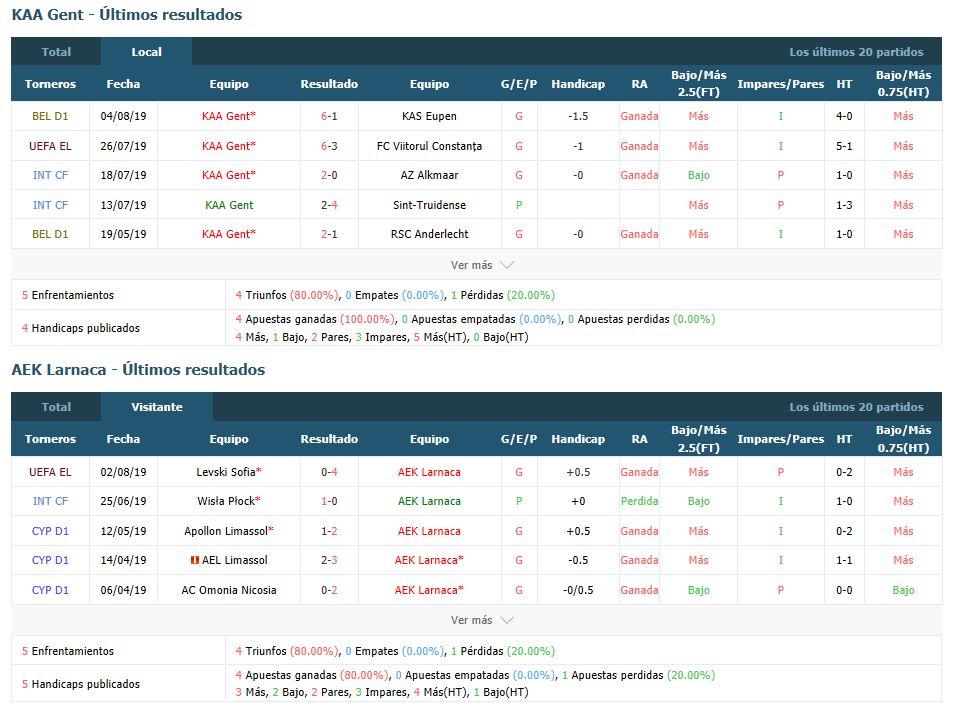
Task: Click INT CF tournament in the 25/06/19 row
Action: point(50,501)
